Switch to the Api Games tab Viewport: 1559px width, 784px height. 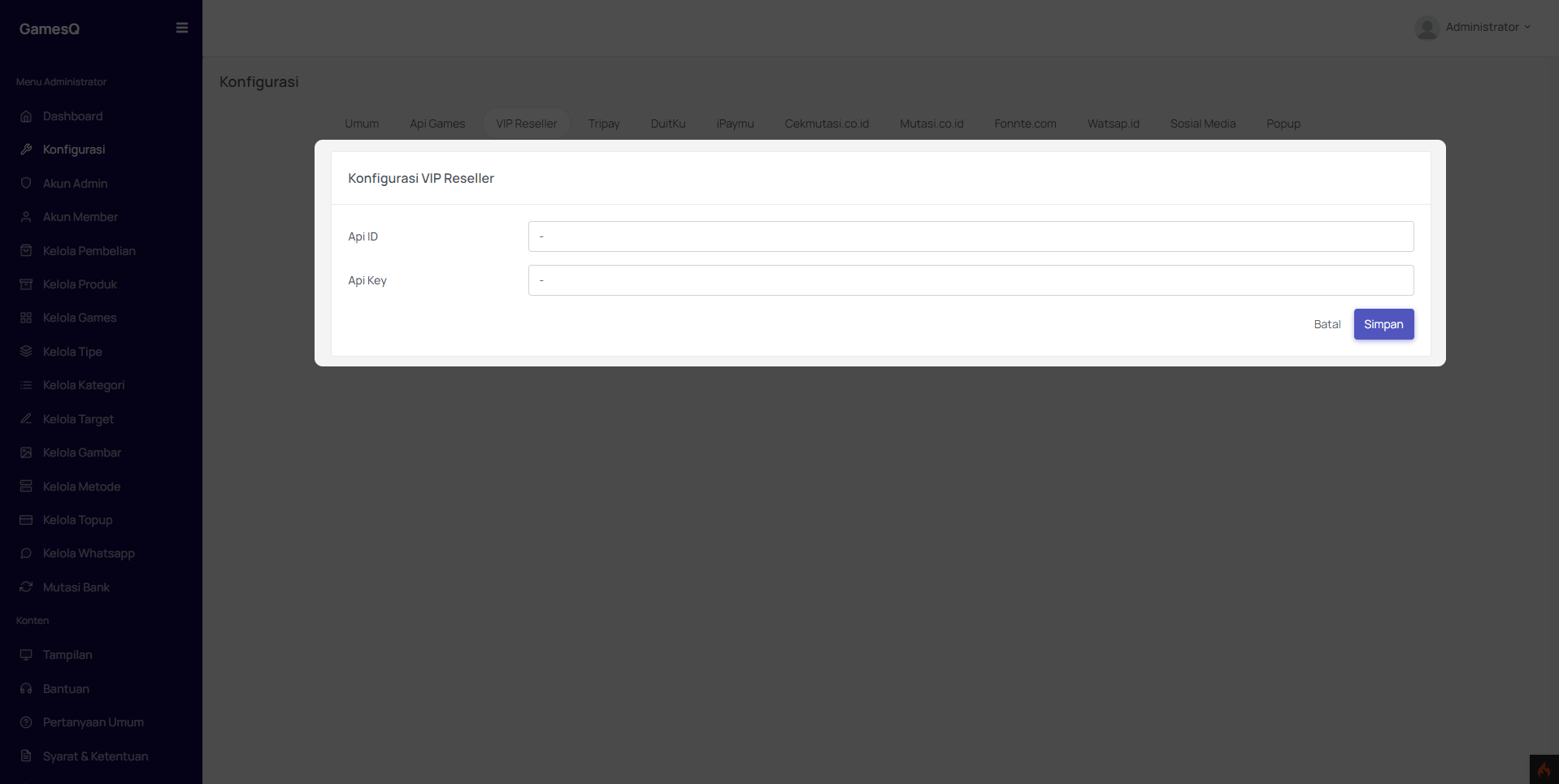coord(437,123)
